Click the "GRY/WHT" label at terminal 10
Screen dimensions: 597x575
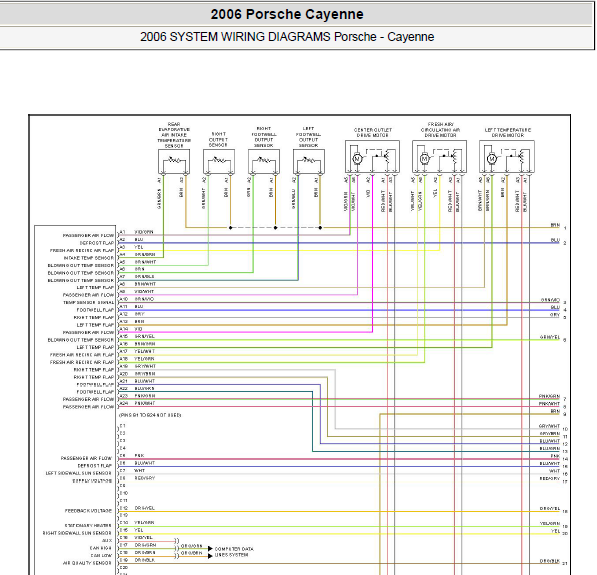tap(549, 426)
